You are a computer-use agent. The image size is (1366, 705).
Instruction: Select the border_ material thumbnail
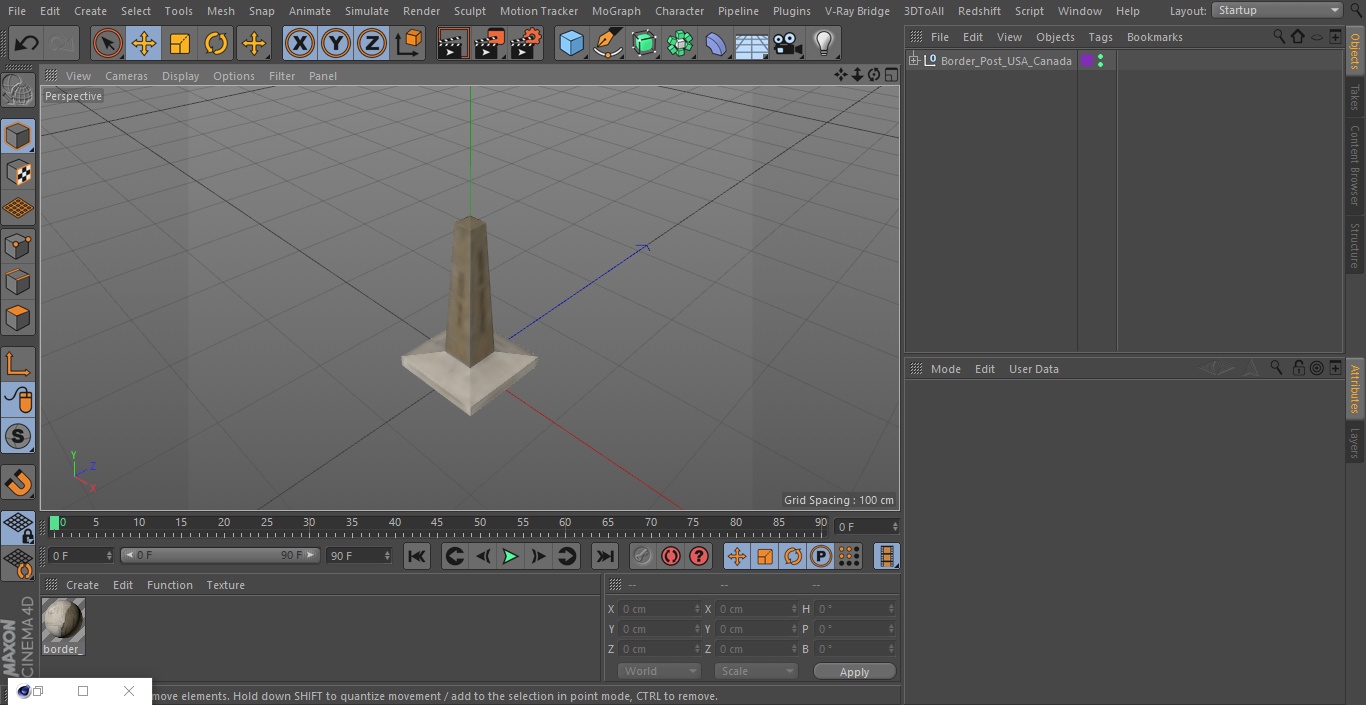(x=63, y=621)
